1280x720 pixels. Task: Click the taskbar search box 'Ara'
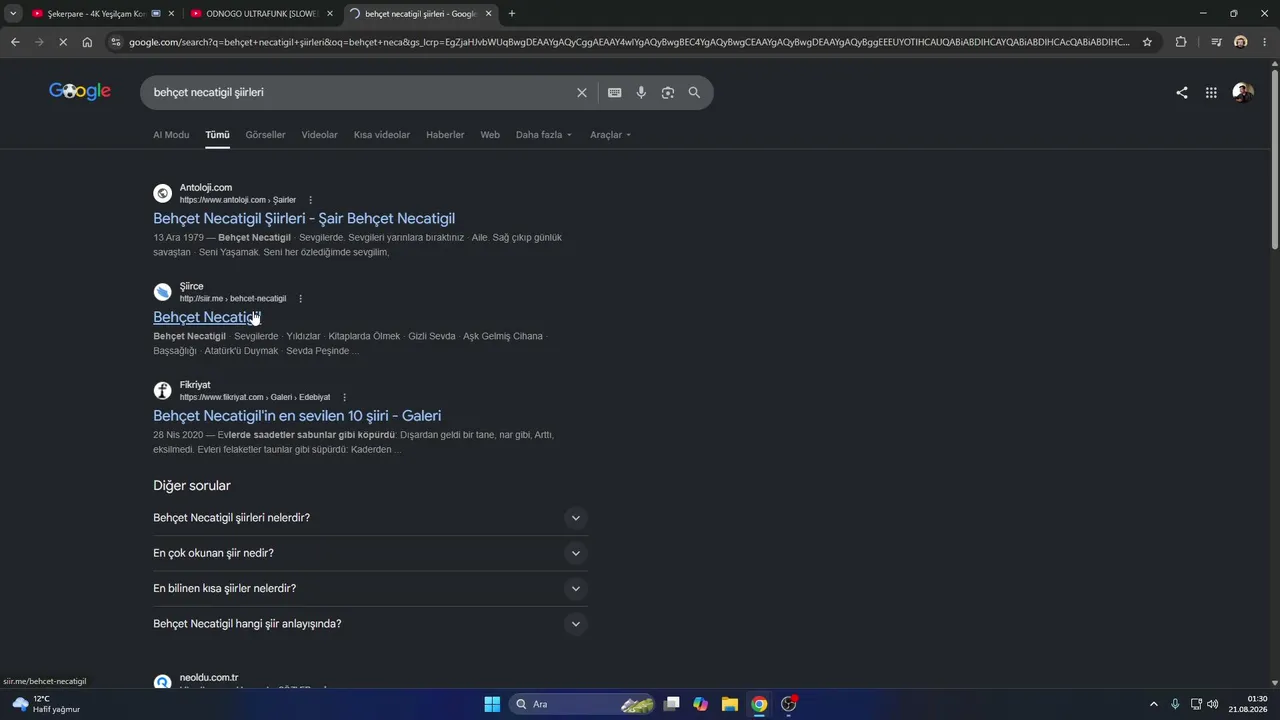583,704
